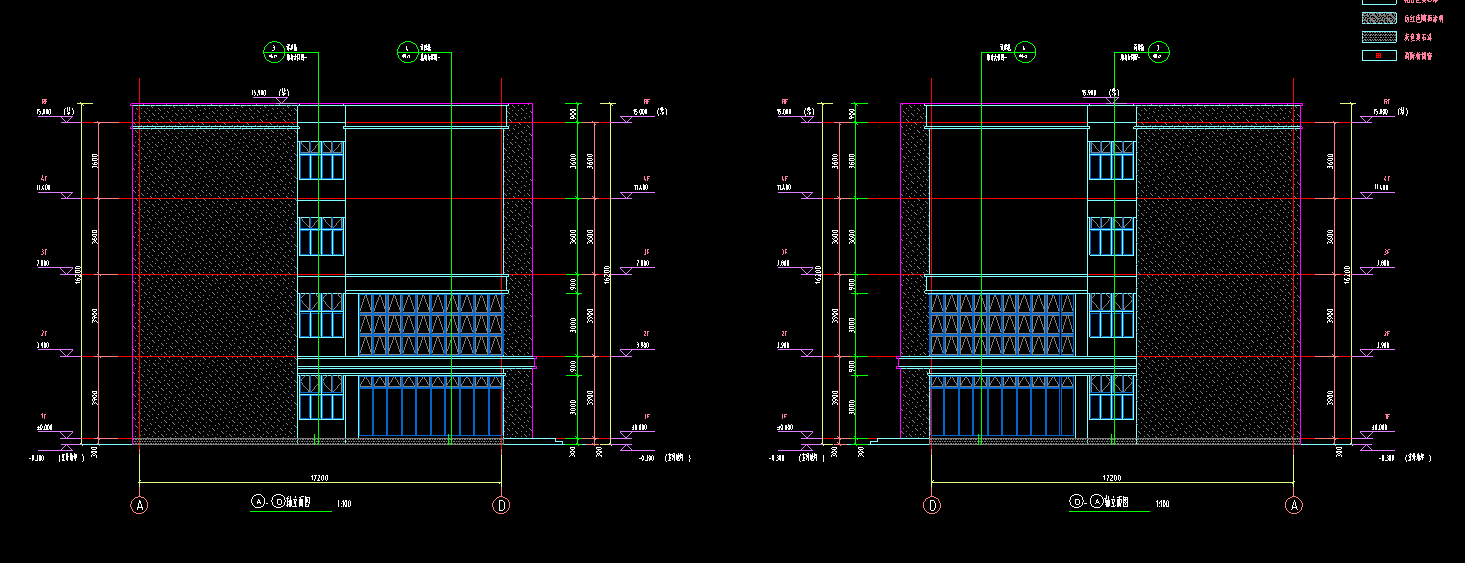This screenshot has width=1465, height=563.
Task: Pick green callout circle 3 above left elevation
Action: (x=273, y=51)
